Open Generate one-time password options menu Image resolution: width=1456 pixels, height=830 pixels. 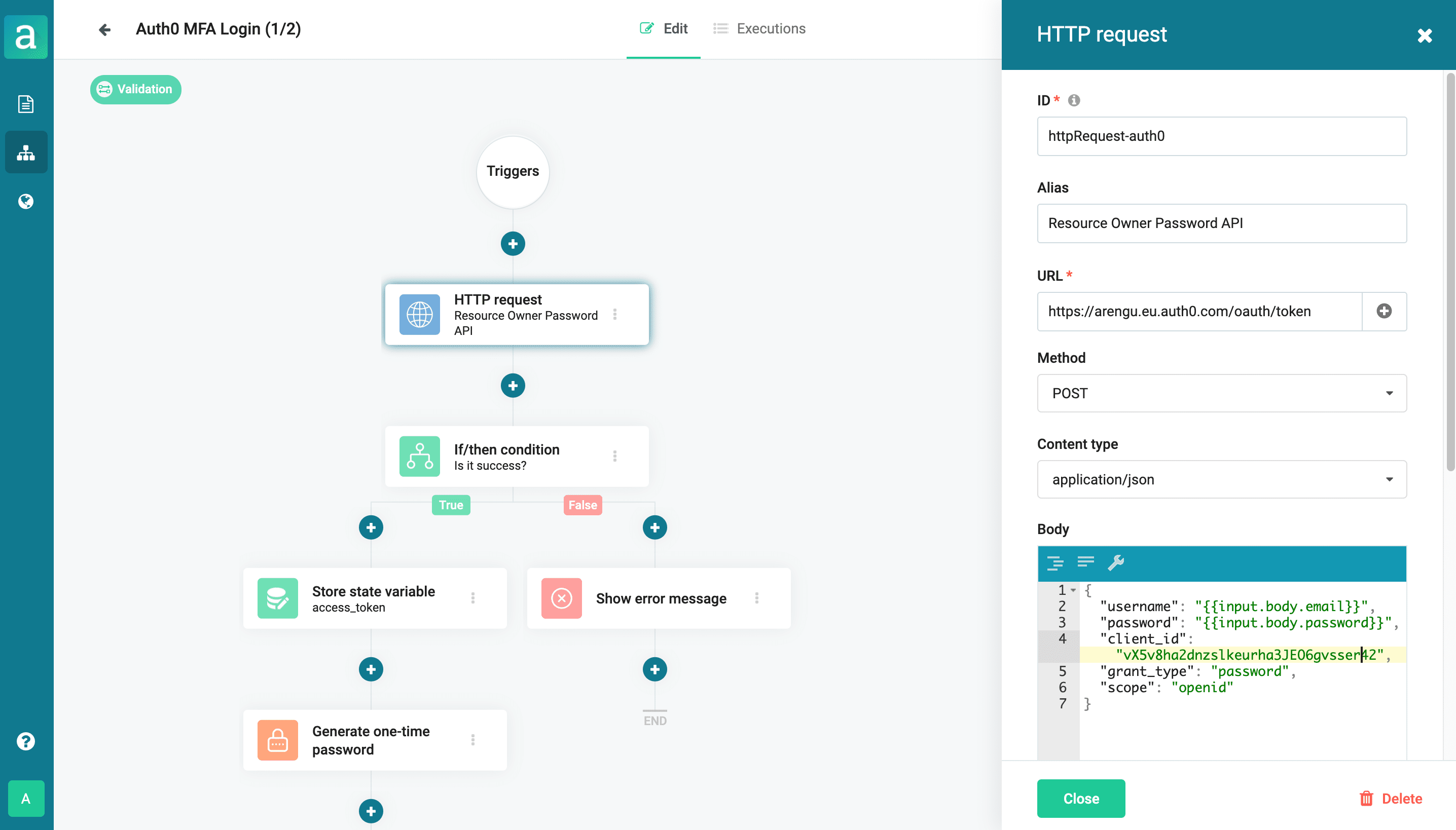(x=472, y=740)
